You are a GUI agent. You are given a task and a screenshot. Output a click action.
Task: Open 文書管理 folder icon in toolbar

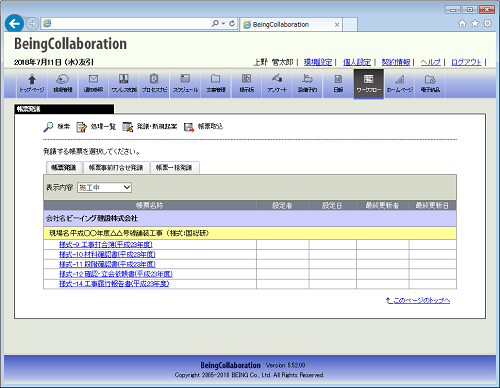pyautogui.click(x=216, y=83)
